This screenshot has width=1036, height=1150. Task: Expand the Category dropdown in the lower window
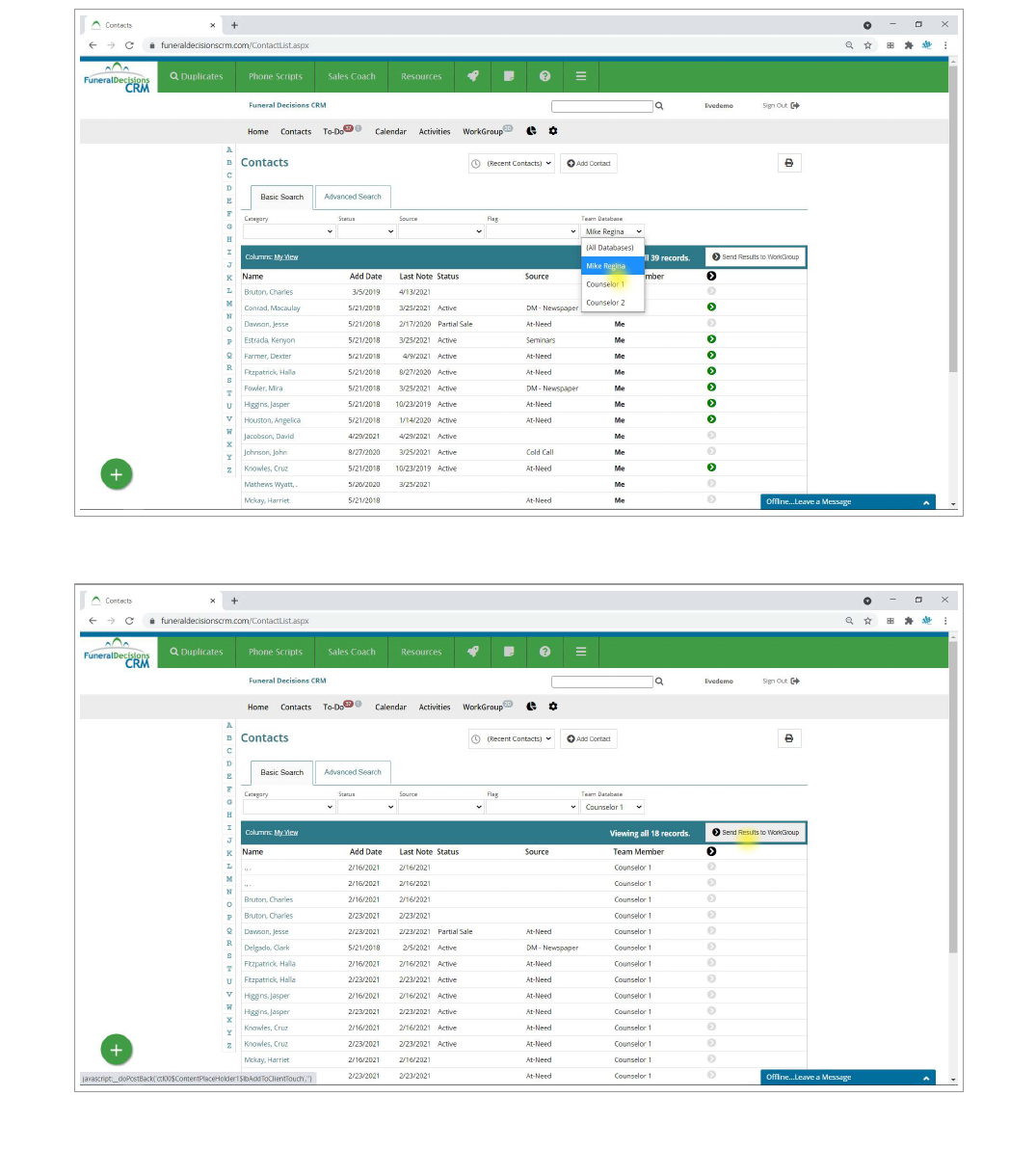tap(288, 807)
